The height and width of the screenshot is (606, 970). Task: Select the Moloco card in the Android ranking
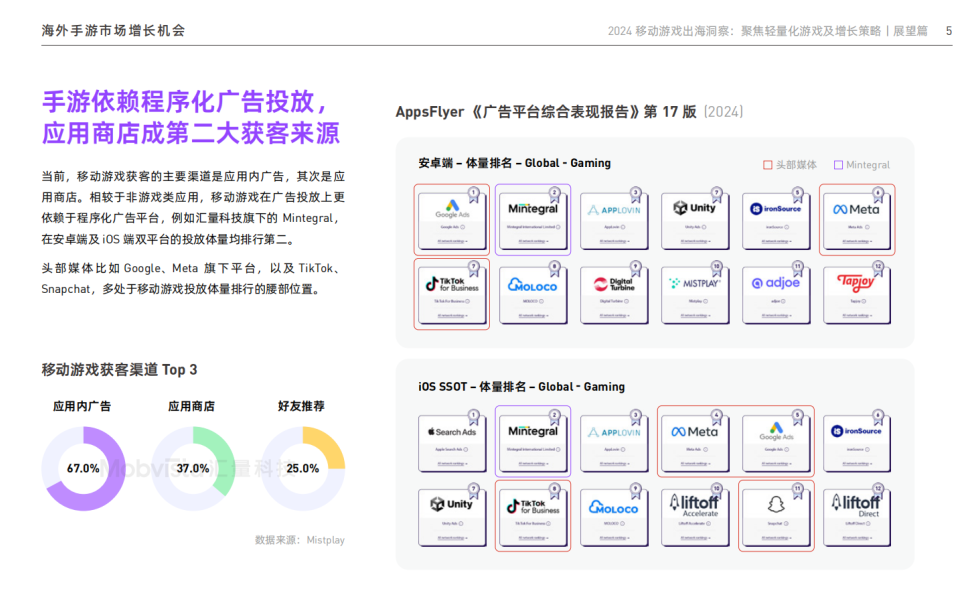(x=533, y=294)
